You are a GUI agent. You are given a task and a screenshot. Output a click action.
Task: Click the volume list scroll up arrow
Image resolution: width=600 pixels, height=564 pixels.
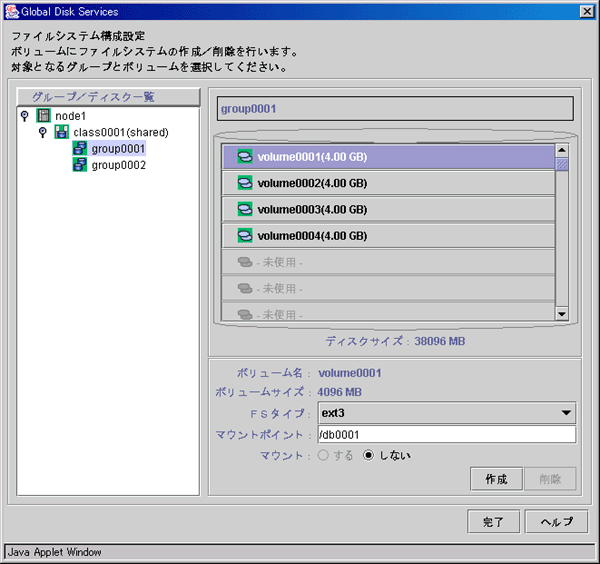pyautogui.click(x=561, y=150)
